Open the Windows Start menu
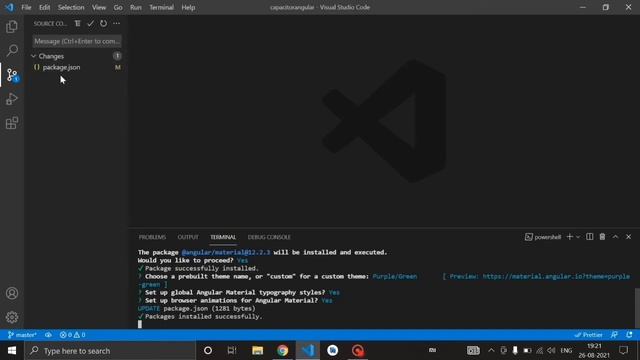 pyautogui.click(x=12, y=351)
